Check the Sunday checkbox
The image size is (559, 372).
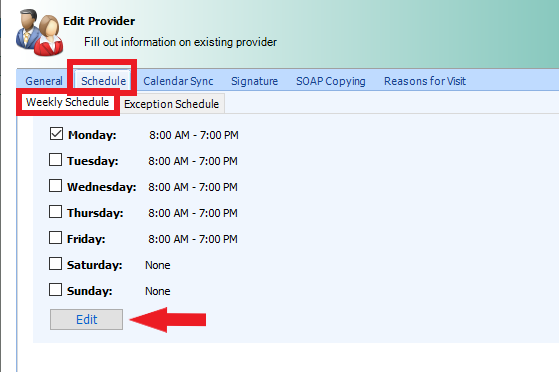(x=55, y=290)
